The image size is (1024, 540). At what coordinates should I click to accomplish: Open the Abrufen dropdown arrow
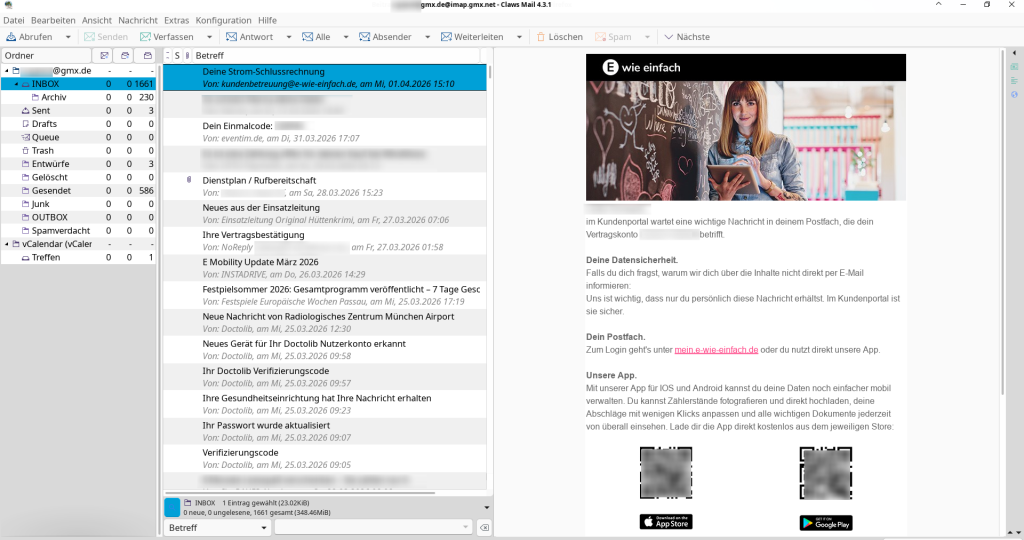click(x=67, y=37)
